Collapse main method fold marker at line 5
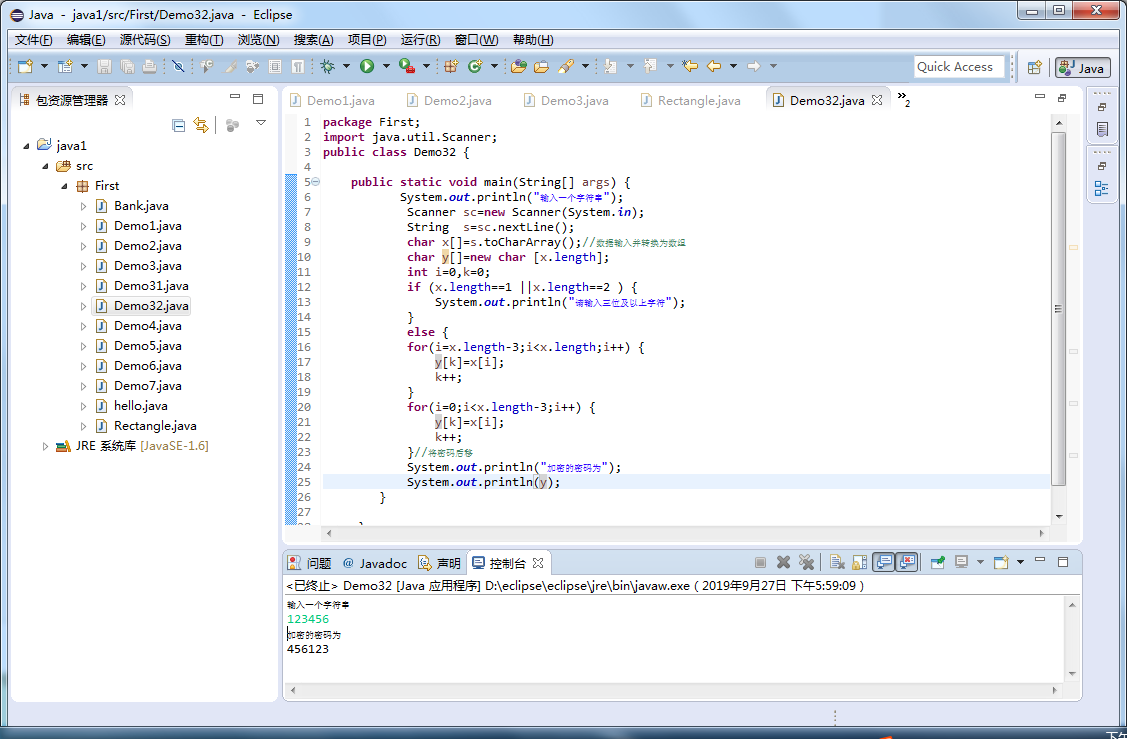The width and height of the screenshot is (1127, 739). point(316,182)
